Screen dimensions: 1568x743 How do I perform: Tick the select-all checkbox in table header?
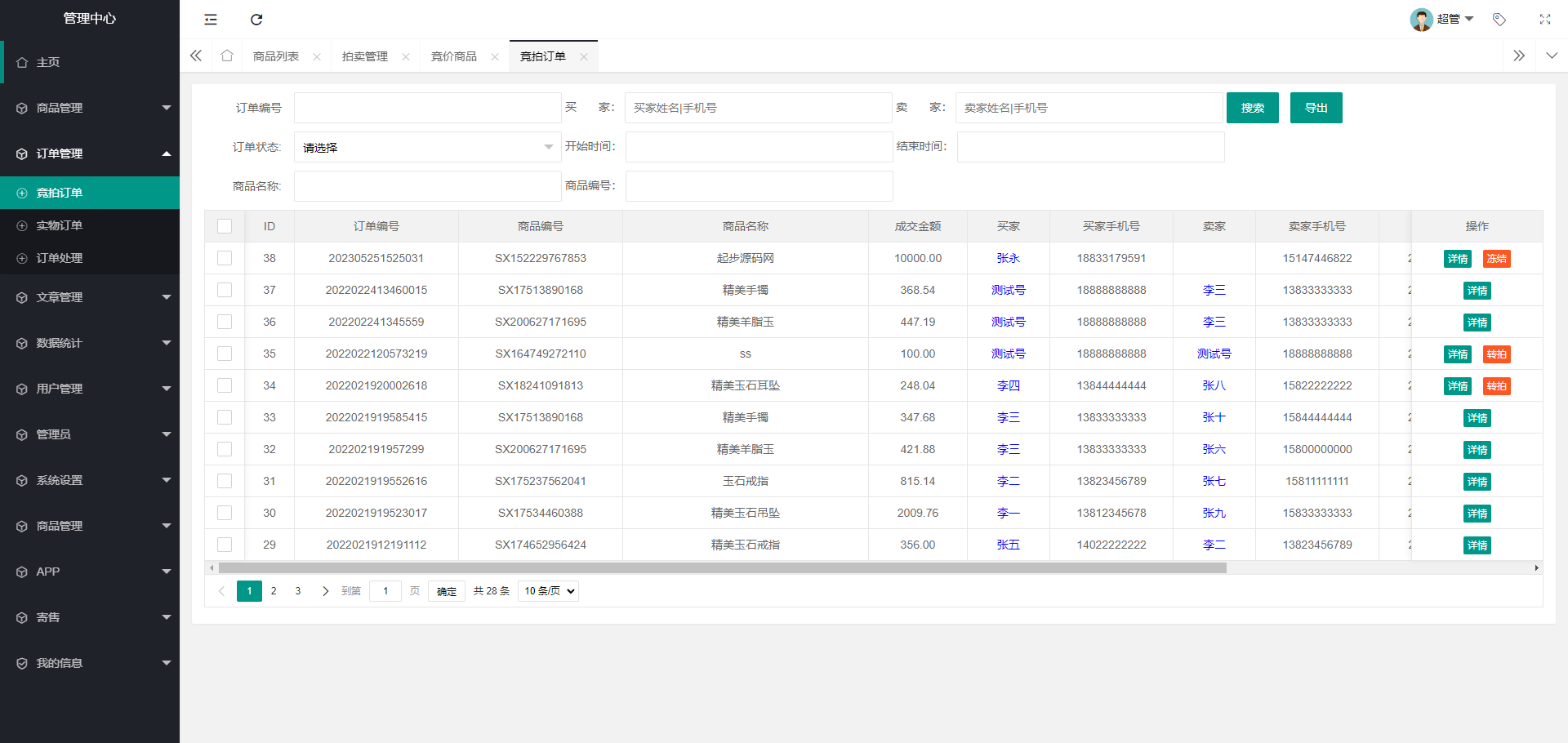pos(225,226)
